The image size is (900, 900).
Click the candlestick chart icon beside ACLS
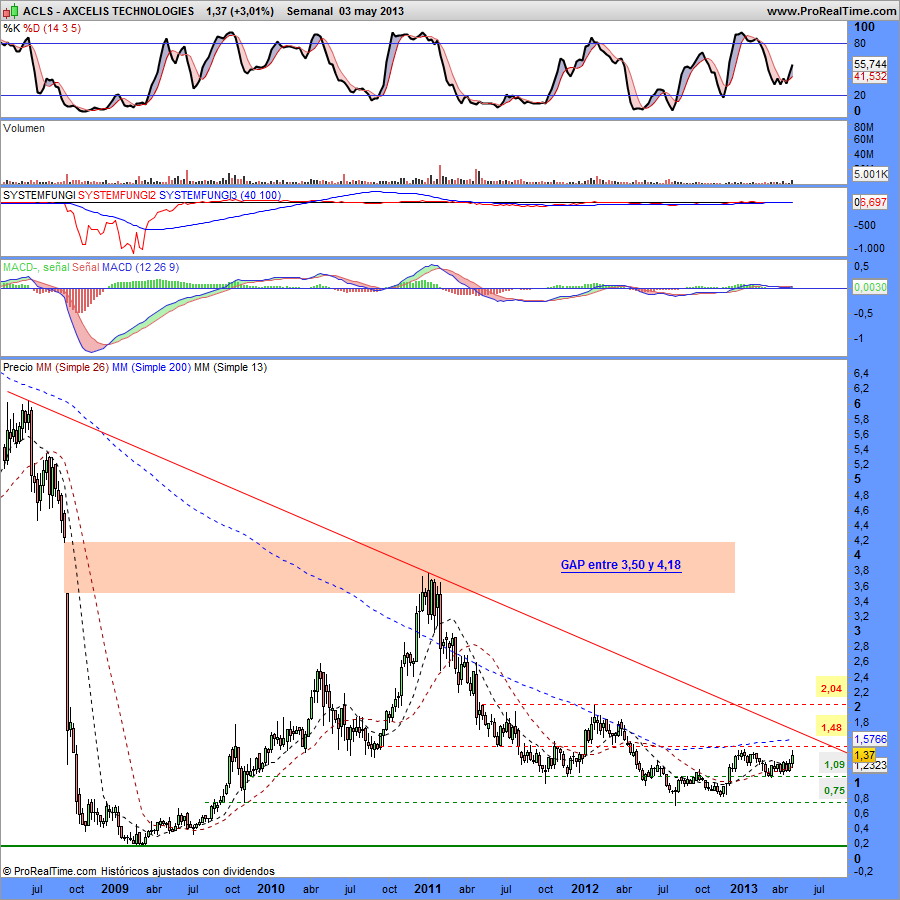[11, 11]
